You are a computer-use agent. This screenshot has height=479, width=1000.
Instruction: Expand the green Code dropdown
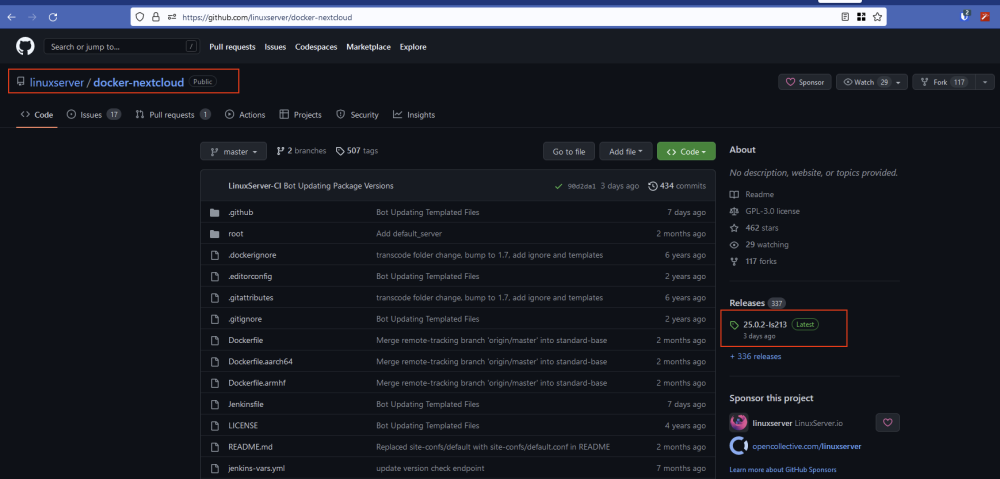(686, 152)
